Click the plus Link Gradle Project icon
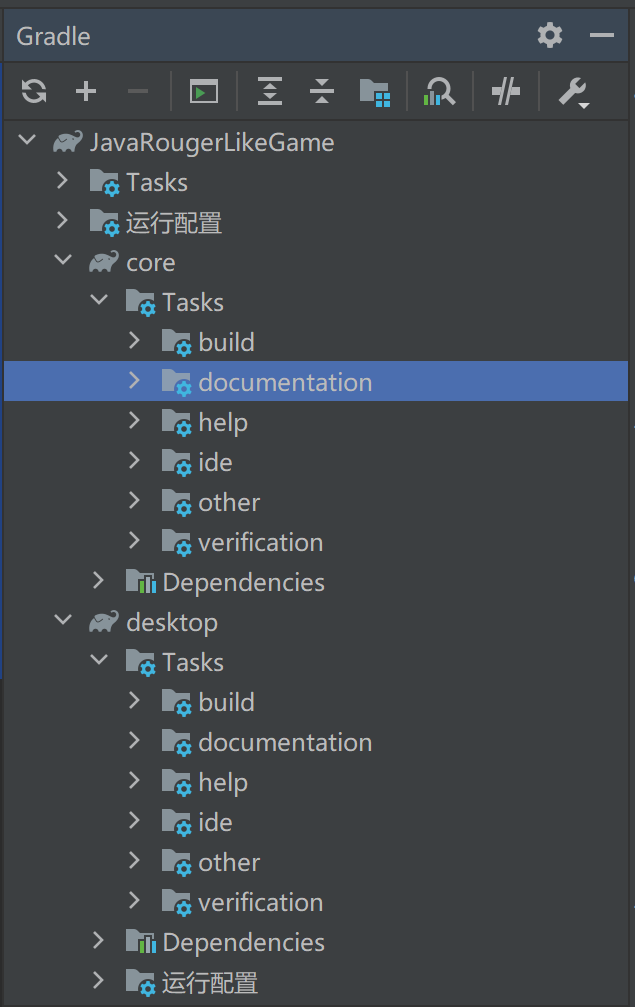The width and height of the screenshot is (635, 1007). tap(86, 92)
